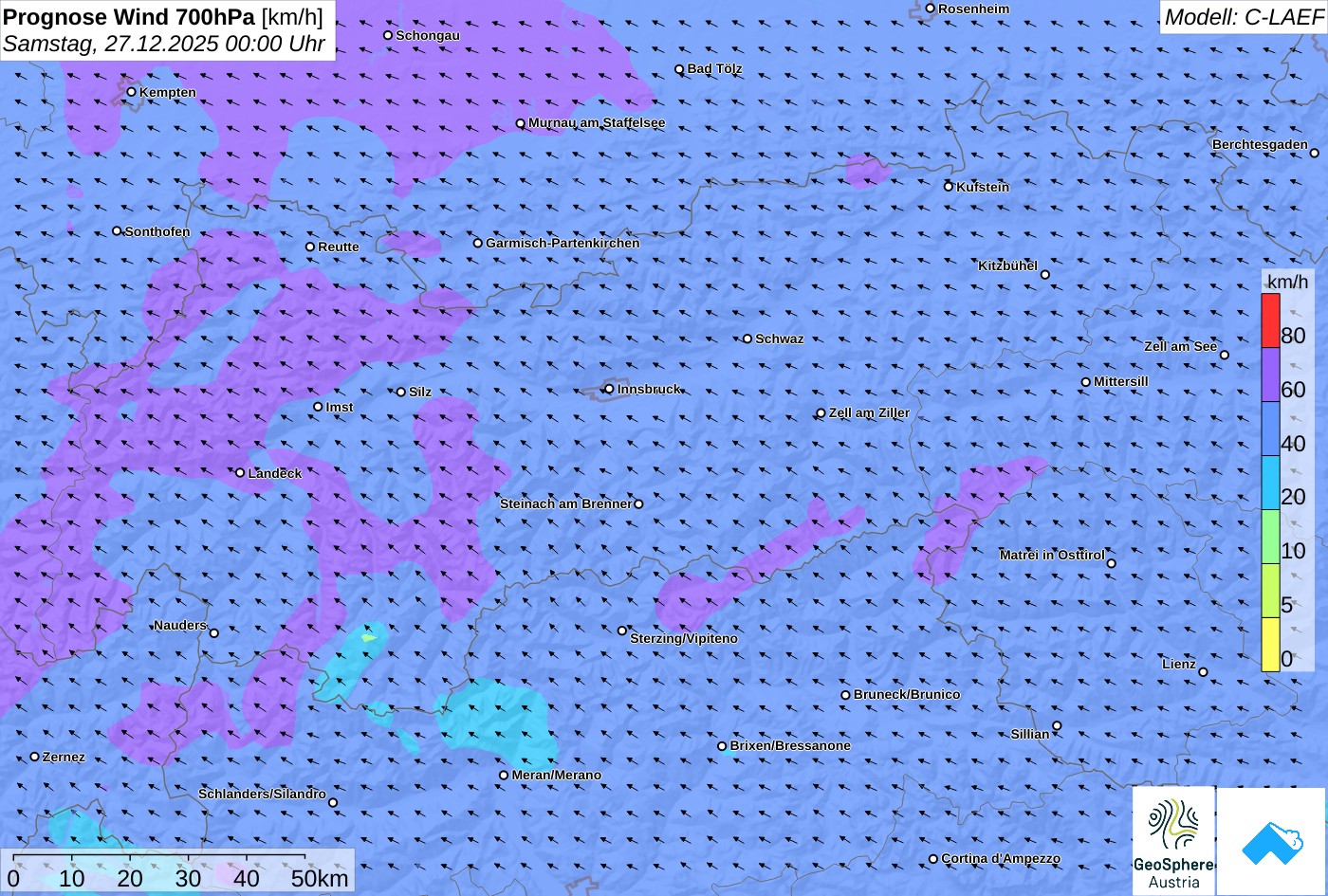
Task: Click the Zell am See marker
Action: click(1225, 355)
